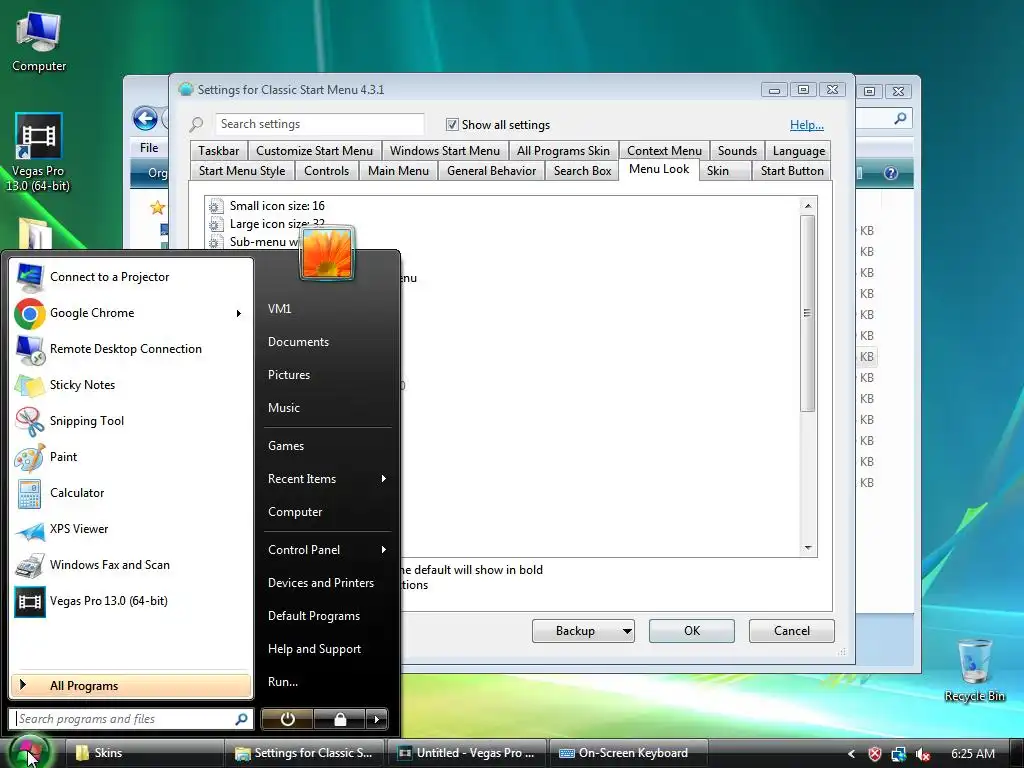Image resolution: width=1024 pixels, height=768 pixels.
Task: Open the Start Button tab
Action: [792, 170]
